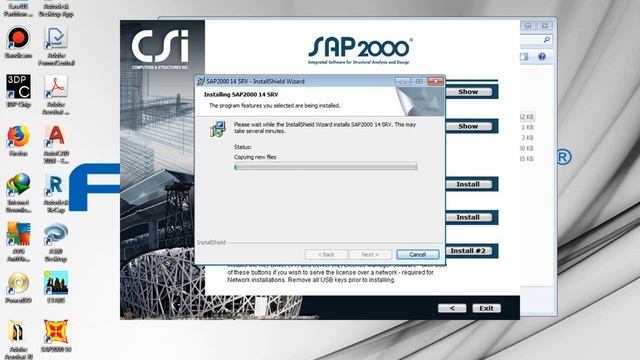Click the upper Show button
The height and width of the screenshot is (360, 640).
point(468,92)
